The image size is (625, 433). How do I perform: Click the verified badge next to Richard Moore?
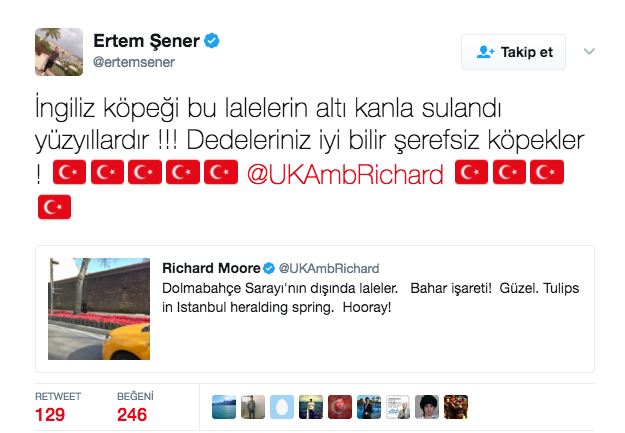tap(269, 268)
